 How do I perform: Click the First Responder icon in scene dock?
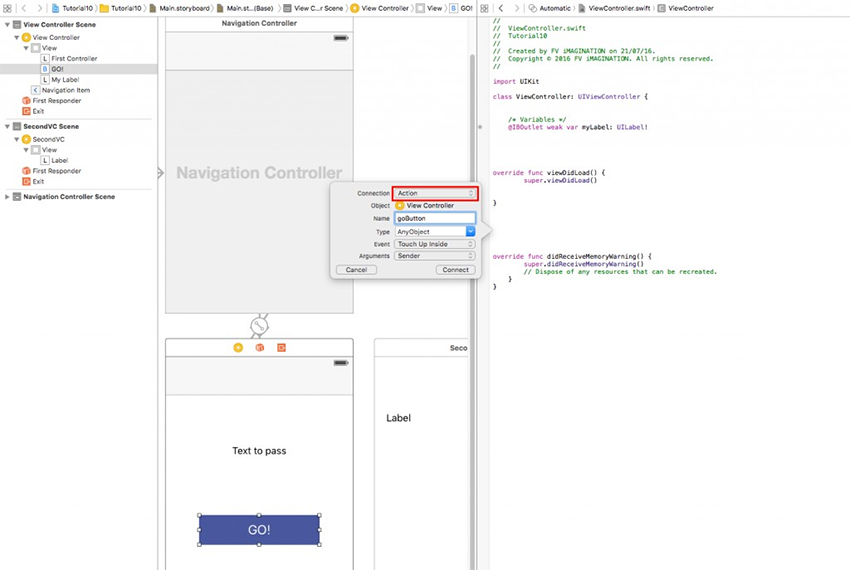tap(260, 348)
